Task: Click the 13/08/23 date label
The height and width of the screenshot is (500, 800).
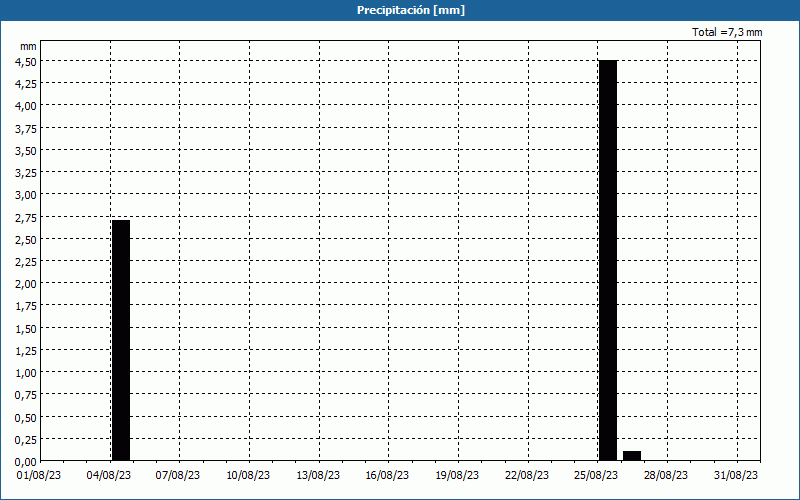Action: [318, 475]
